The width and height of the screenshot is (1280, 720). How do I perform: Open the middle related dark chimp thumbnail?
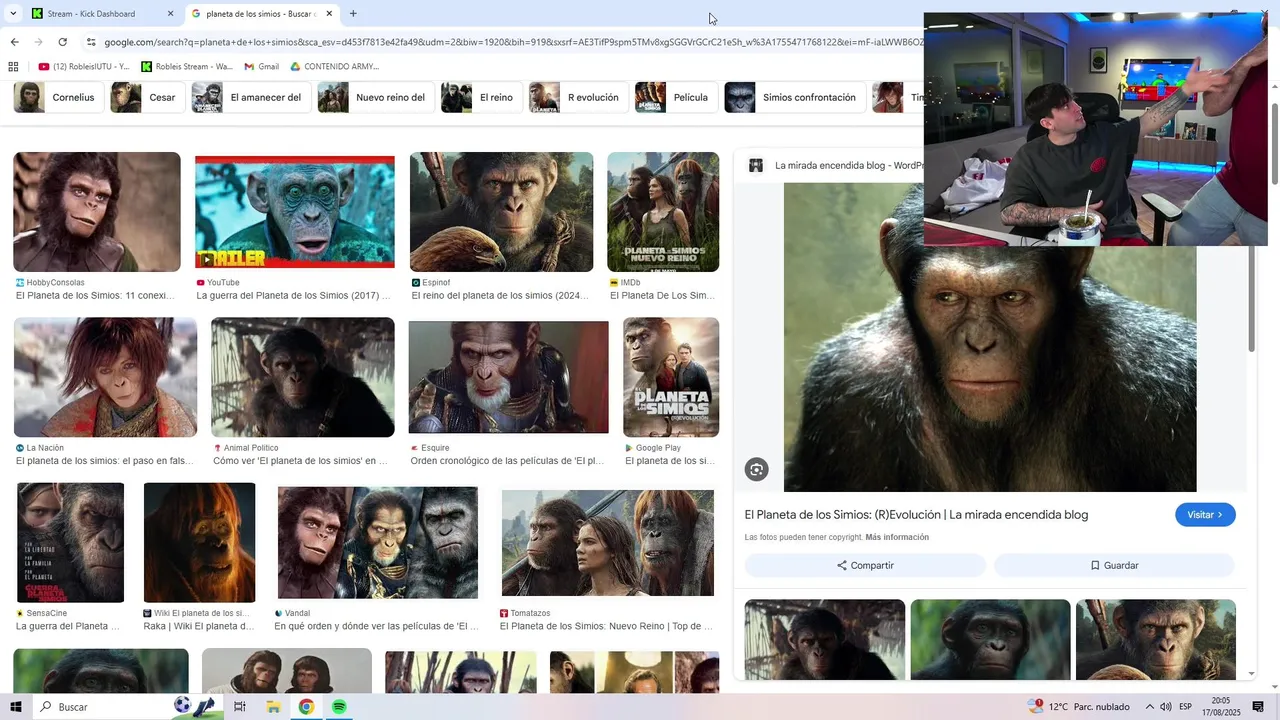click(x=990, y=640)
